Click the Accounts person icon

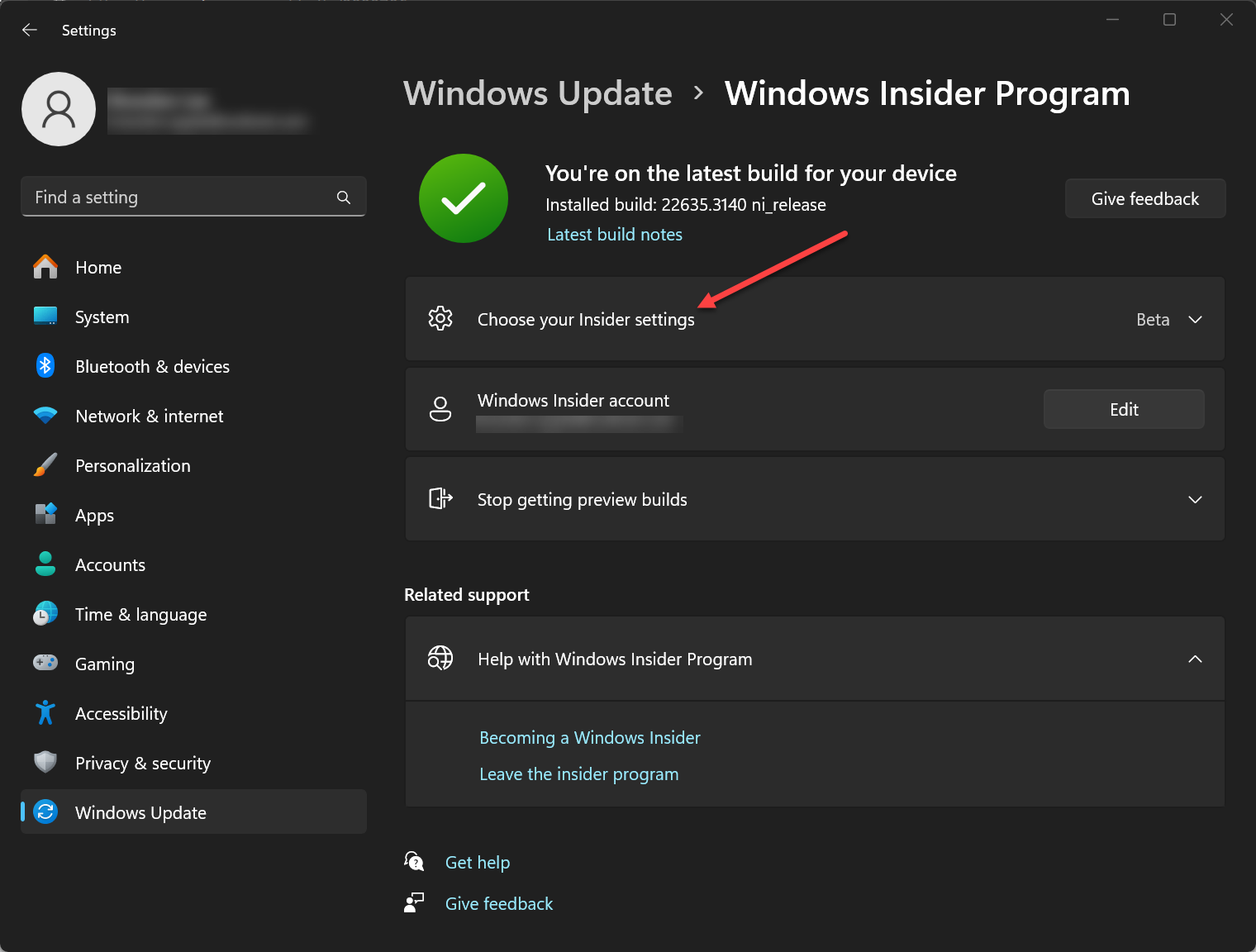coord(45,564)
